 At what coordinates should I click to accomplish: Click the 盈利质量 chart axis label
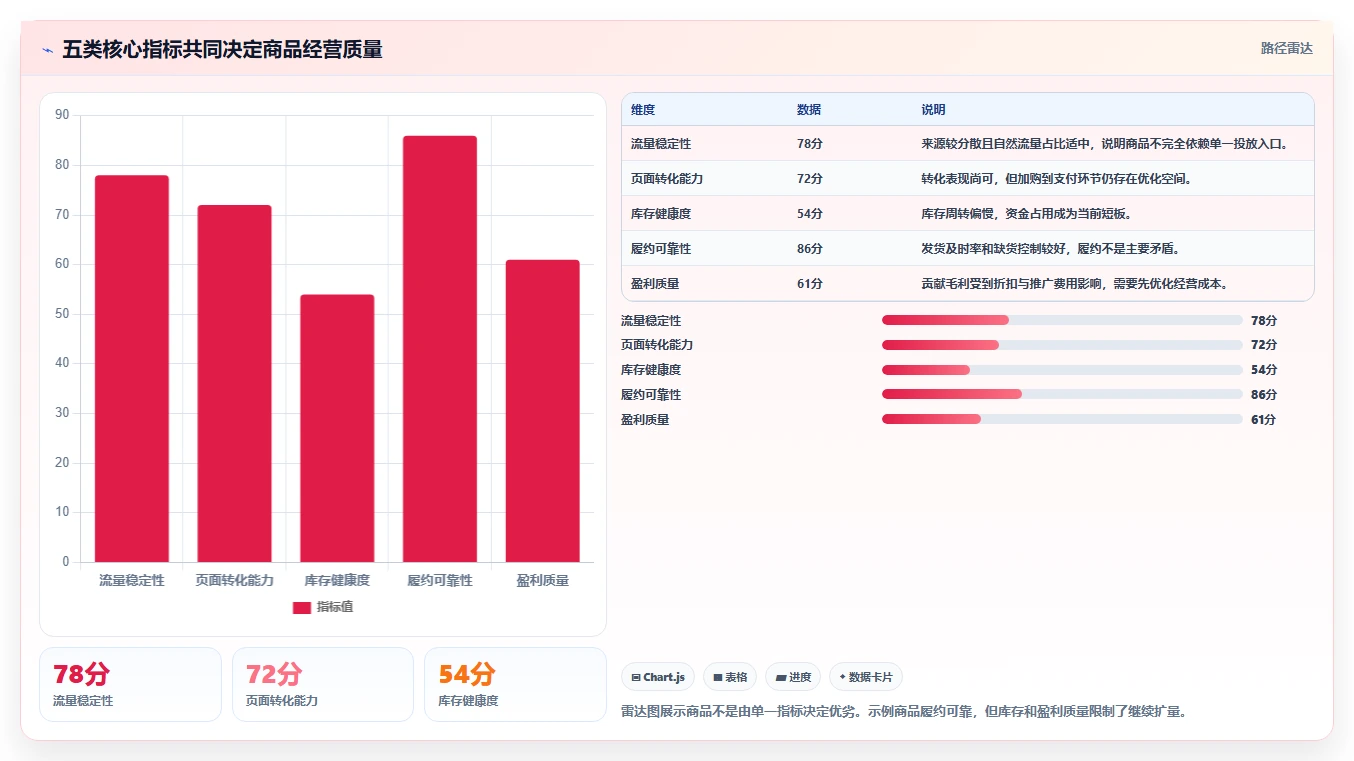click(x=542, y=580)
